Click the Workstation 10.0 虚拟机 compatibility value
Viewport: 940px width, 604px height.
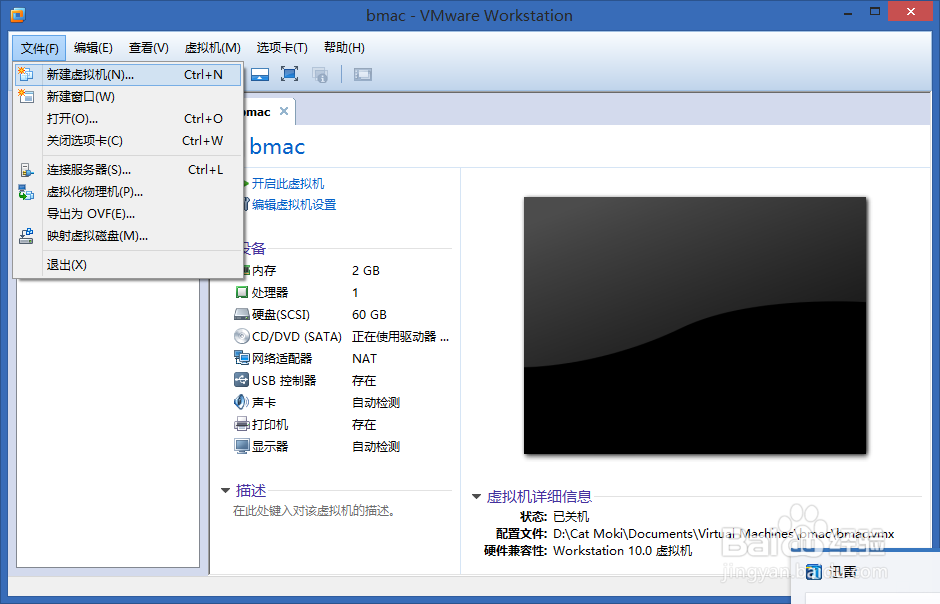coord(622,551)
